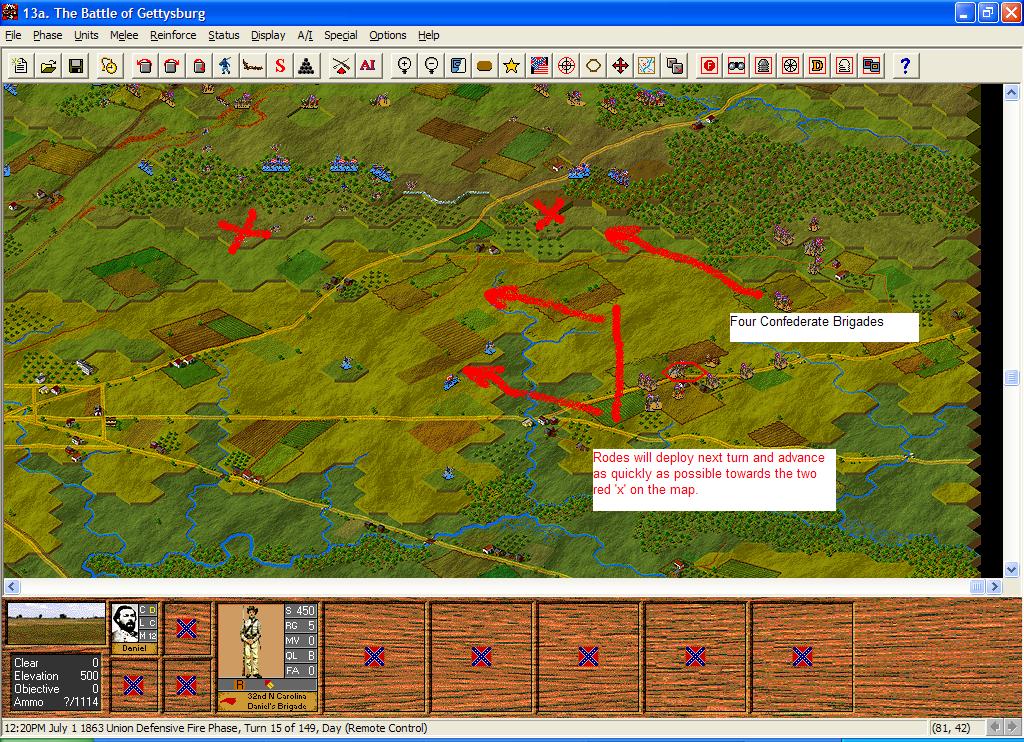Screen dimensions: 1024x742
Task: Open the Help menu
Action: pos(428,35)
